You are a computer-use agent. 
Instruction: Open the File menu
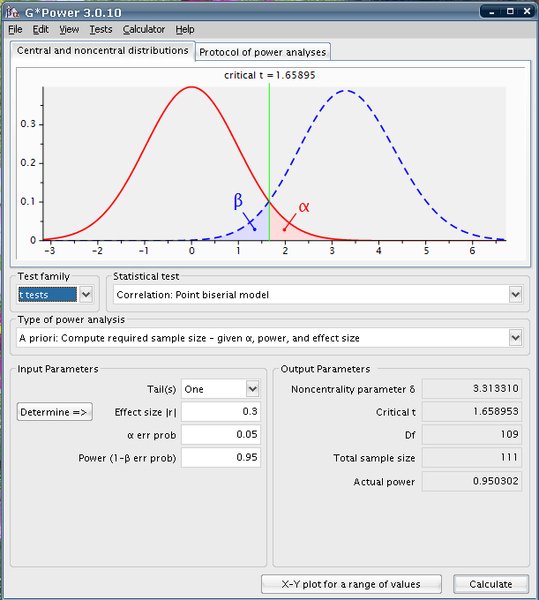[15, 29]
